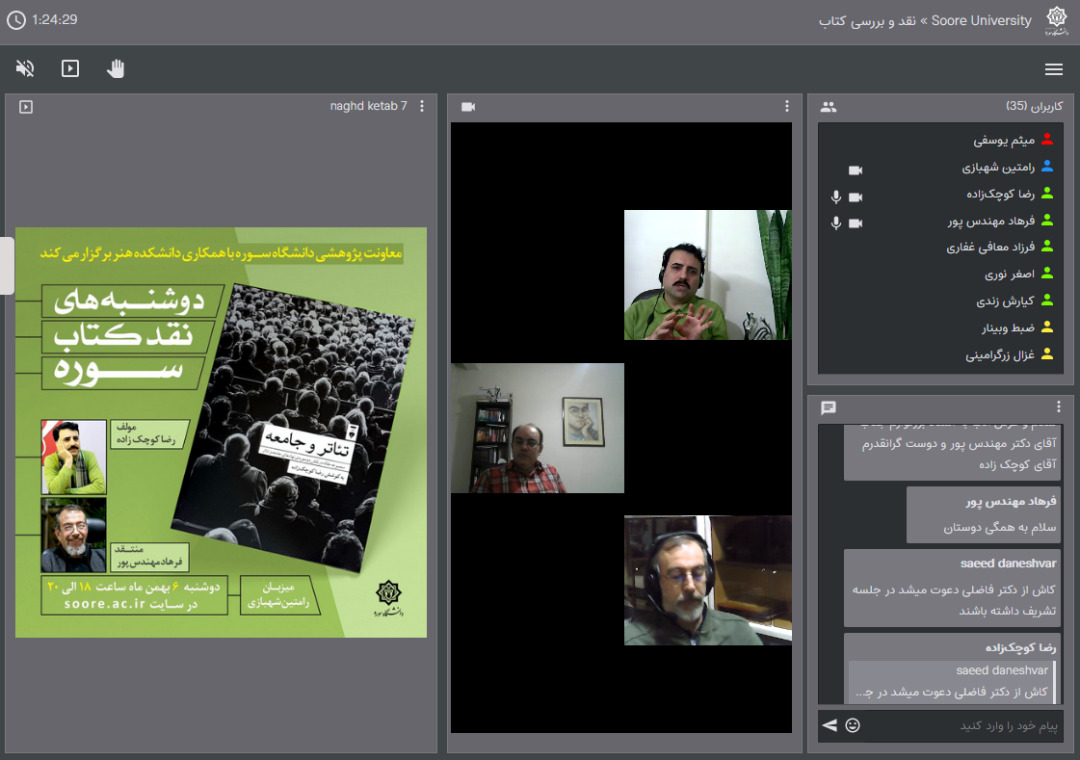Click the users panel people icon
Image resolution: width=1080 pixels, height=760 pixels.
pos(829,107)
